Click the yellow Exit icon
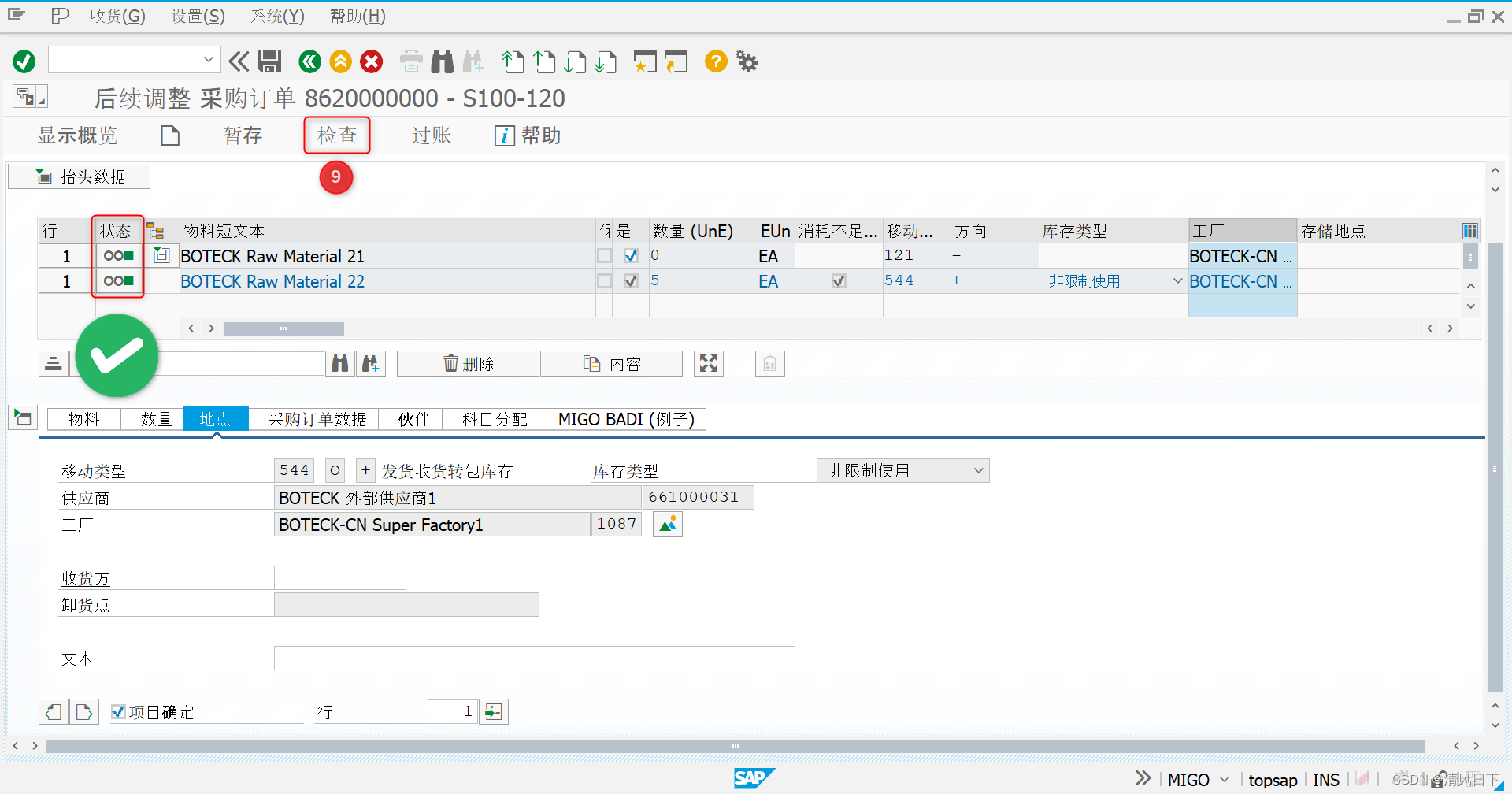Screen dimensions: 1512x794 coord(341,61)
